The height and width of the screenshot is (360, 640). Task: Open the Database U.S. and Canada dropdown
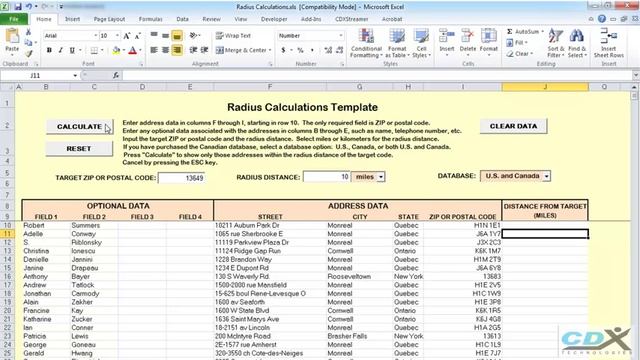[x=546, y=176]
